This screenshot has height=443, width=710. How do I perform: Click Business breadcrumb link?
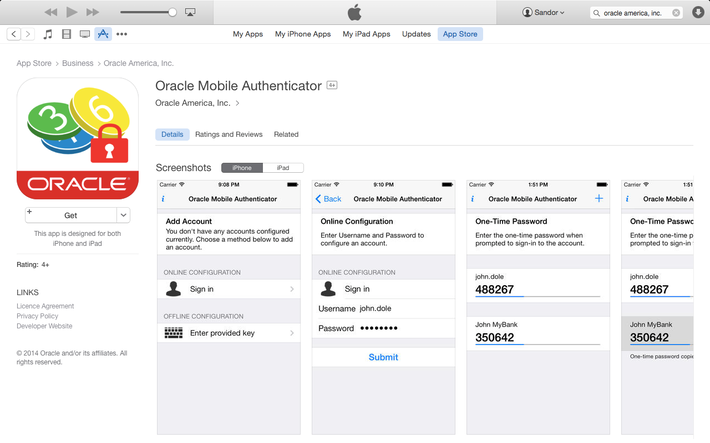(x=77, y=63)
